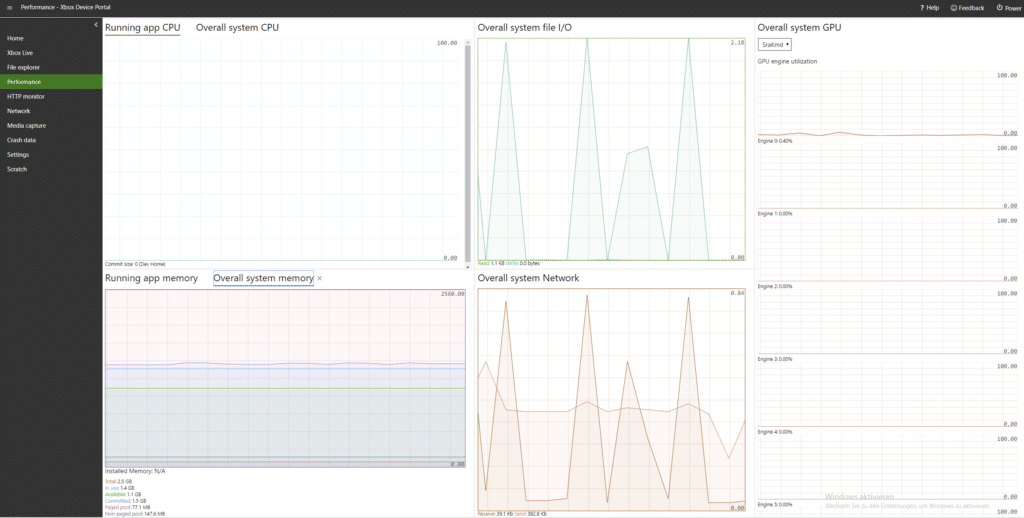The height and width of the screenshot is (518, 1024).
Task: Collapse the sidebar with the chevron arrow
Action: [x=96, y=25]
